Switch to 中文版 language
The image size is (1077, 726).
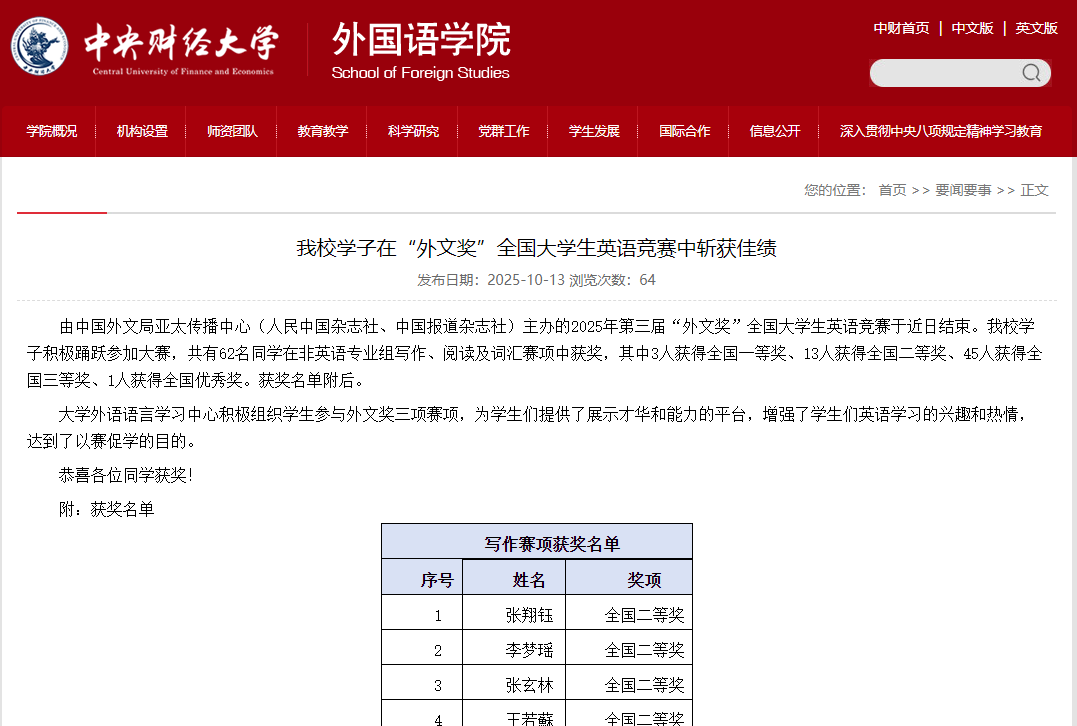tap(972, 28)
